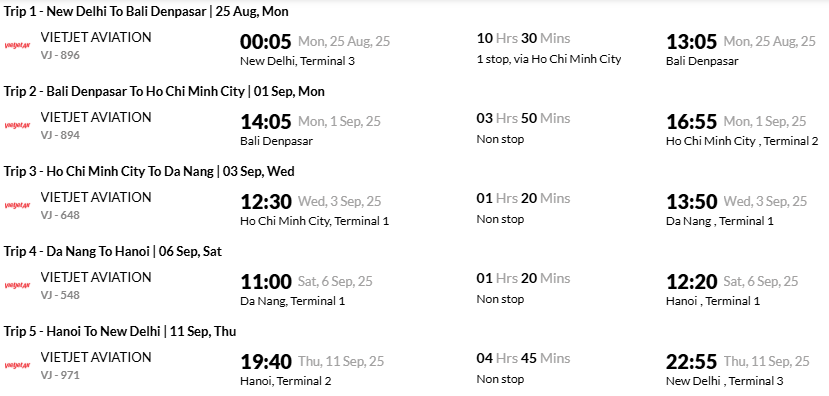Select Trip 5 Hanoi To New Delhi heading

[120, 331]
